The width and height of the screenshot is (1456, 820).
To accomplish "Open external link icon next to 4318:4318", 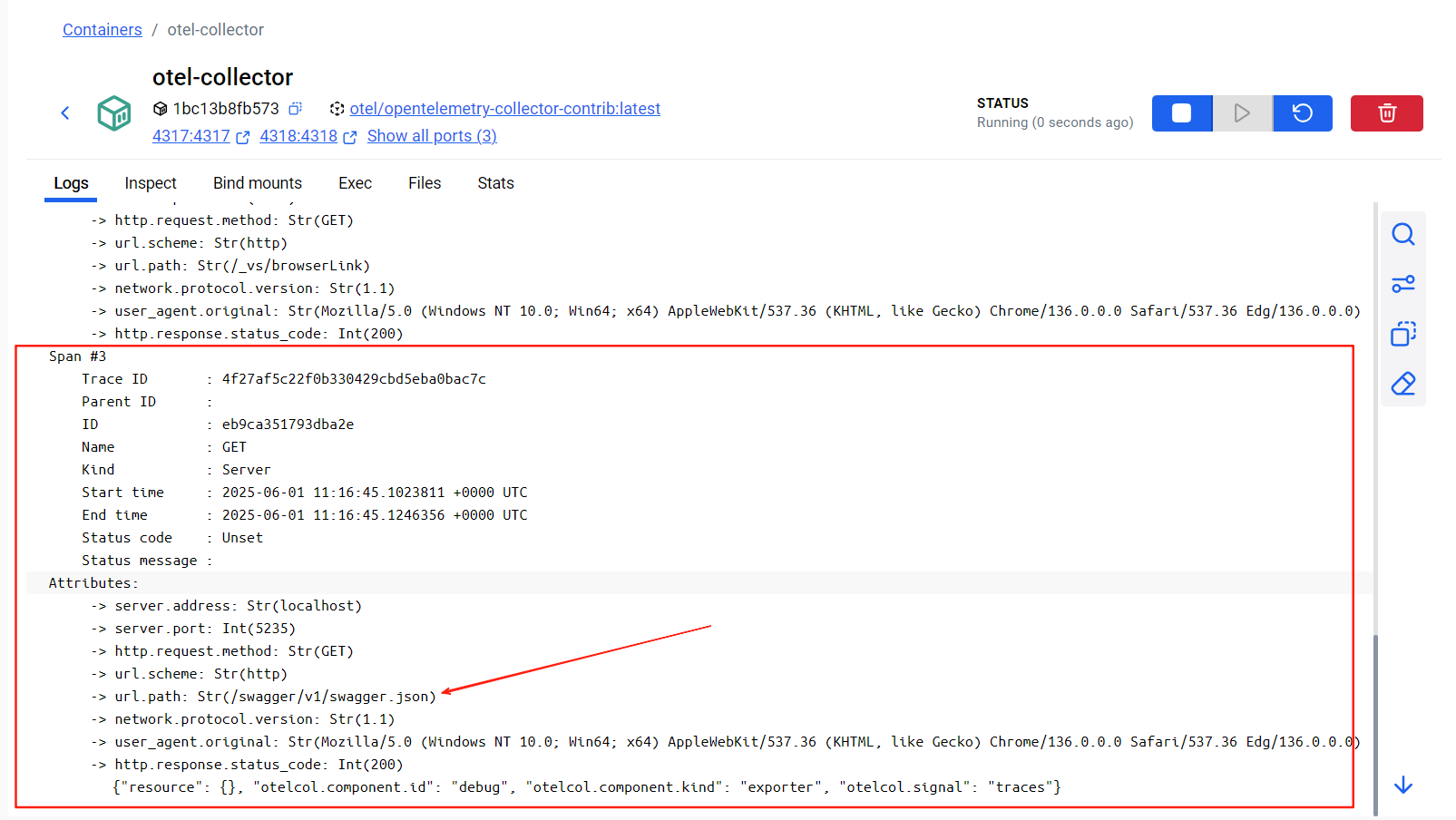I will (x=350, y=137).
